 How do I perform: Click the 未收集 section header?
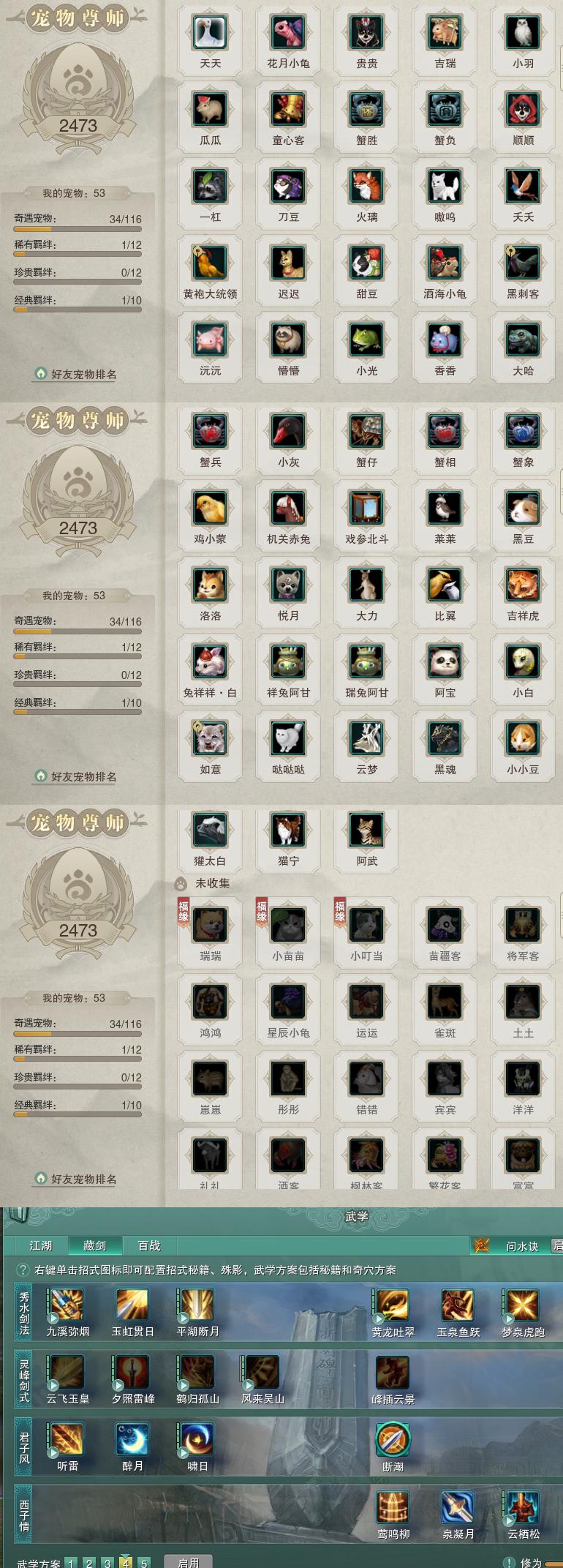tap(212, 883)
